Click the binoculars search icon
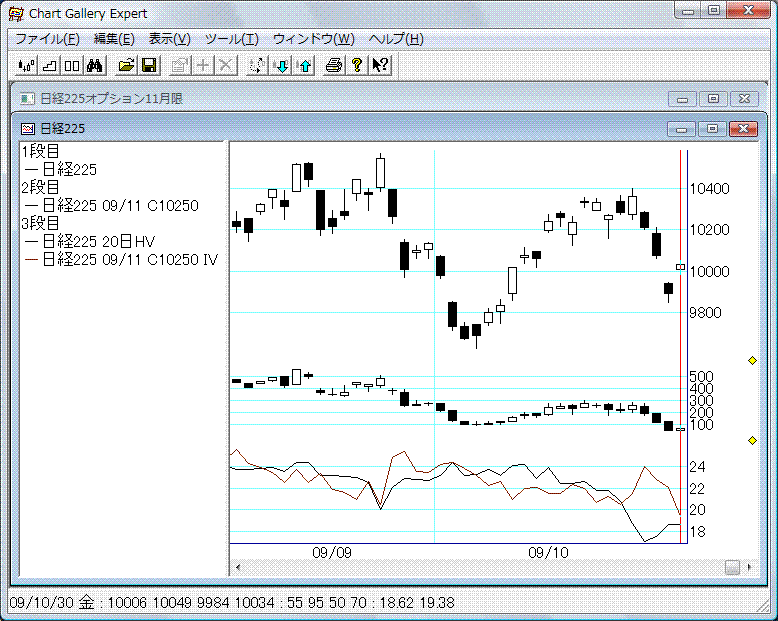778x621 pixels. point(95,66)
